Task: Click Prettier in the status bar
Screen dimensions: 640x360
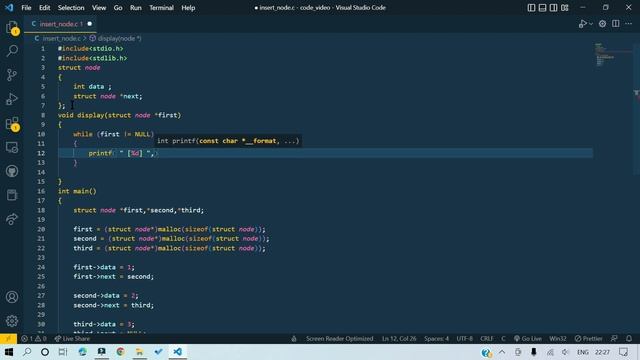Action: (x=589, y=339)
